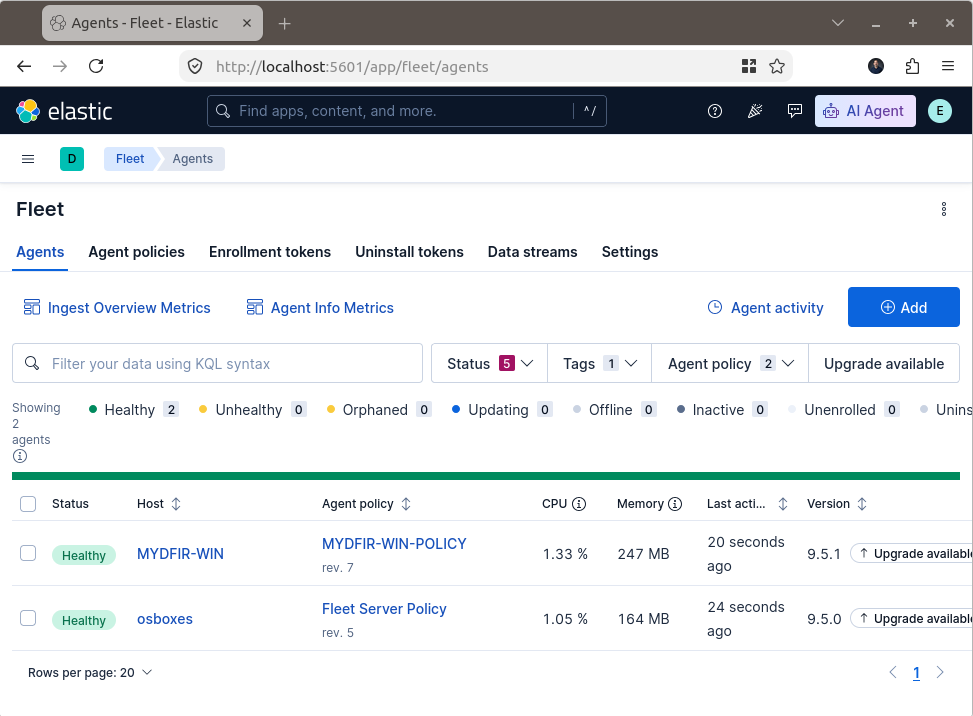Click the Elastic logo

[64, 111]
